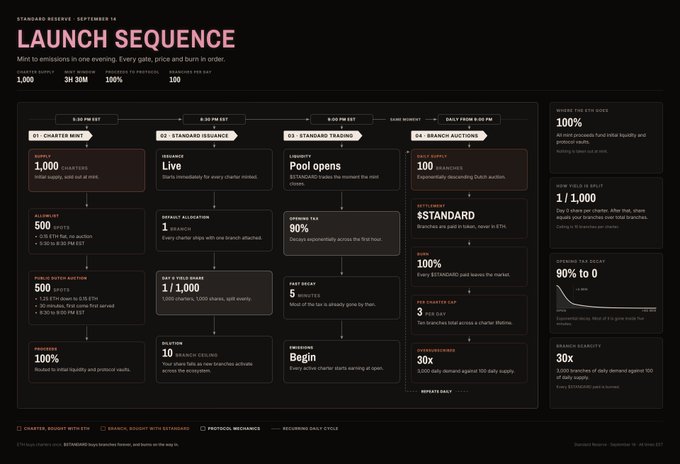Select the bottom-right 'Standard Reserve · September 14' footer credit

pos(618,444)
